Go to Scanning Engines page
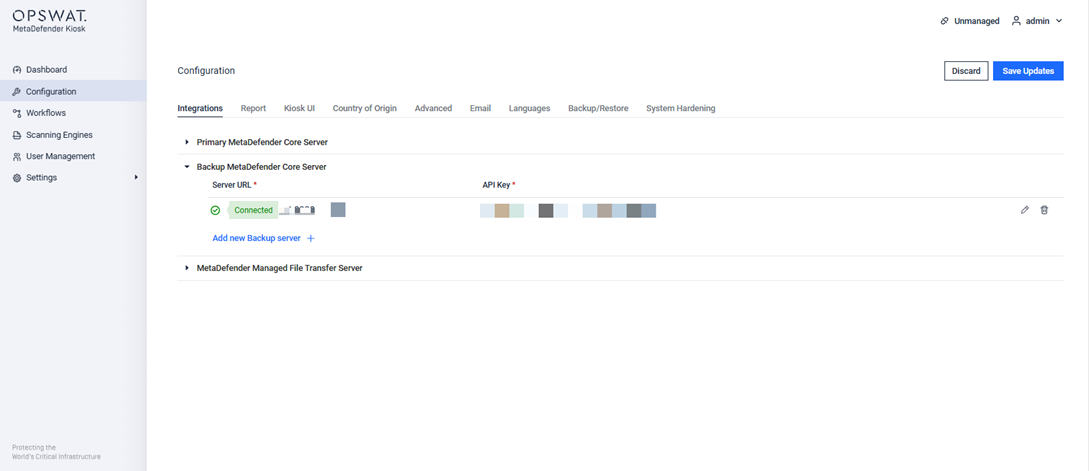This screenshot has width=1090, height=471. pyautogui.click(x=59, y=135)
